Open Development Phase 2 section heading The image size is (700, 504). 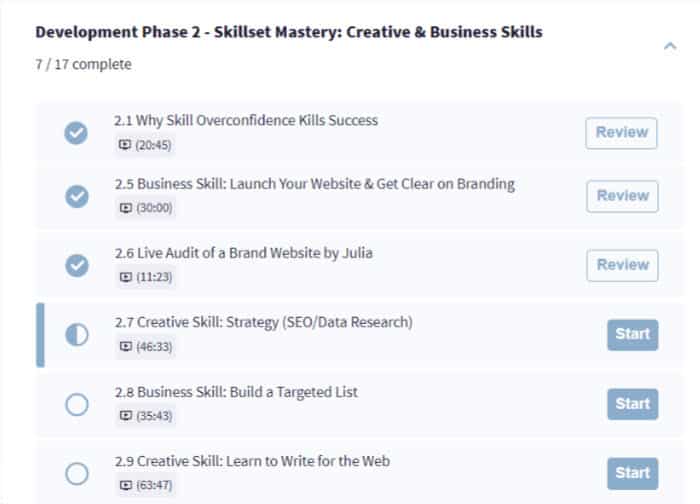pos(289,32)
